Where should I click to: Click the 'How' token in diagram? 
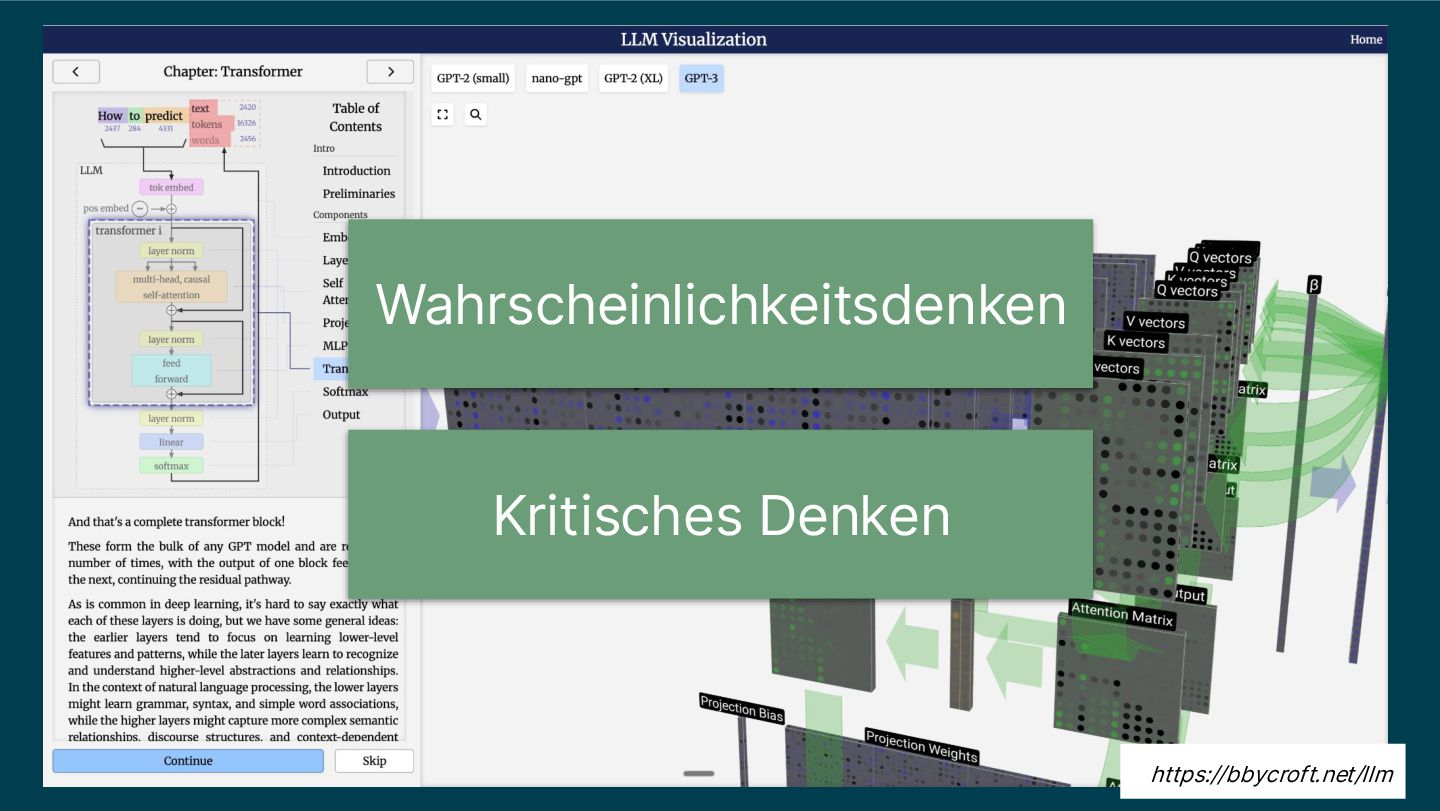pos(110,116)
